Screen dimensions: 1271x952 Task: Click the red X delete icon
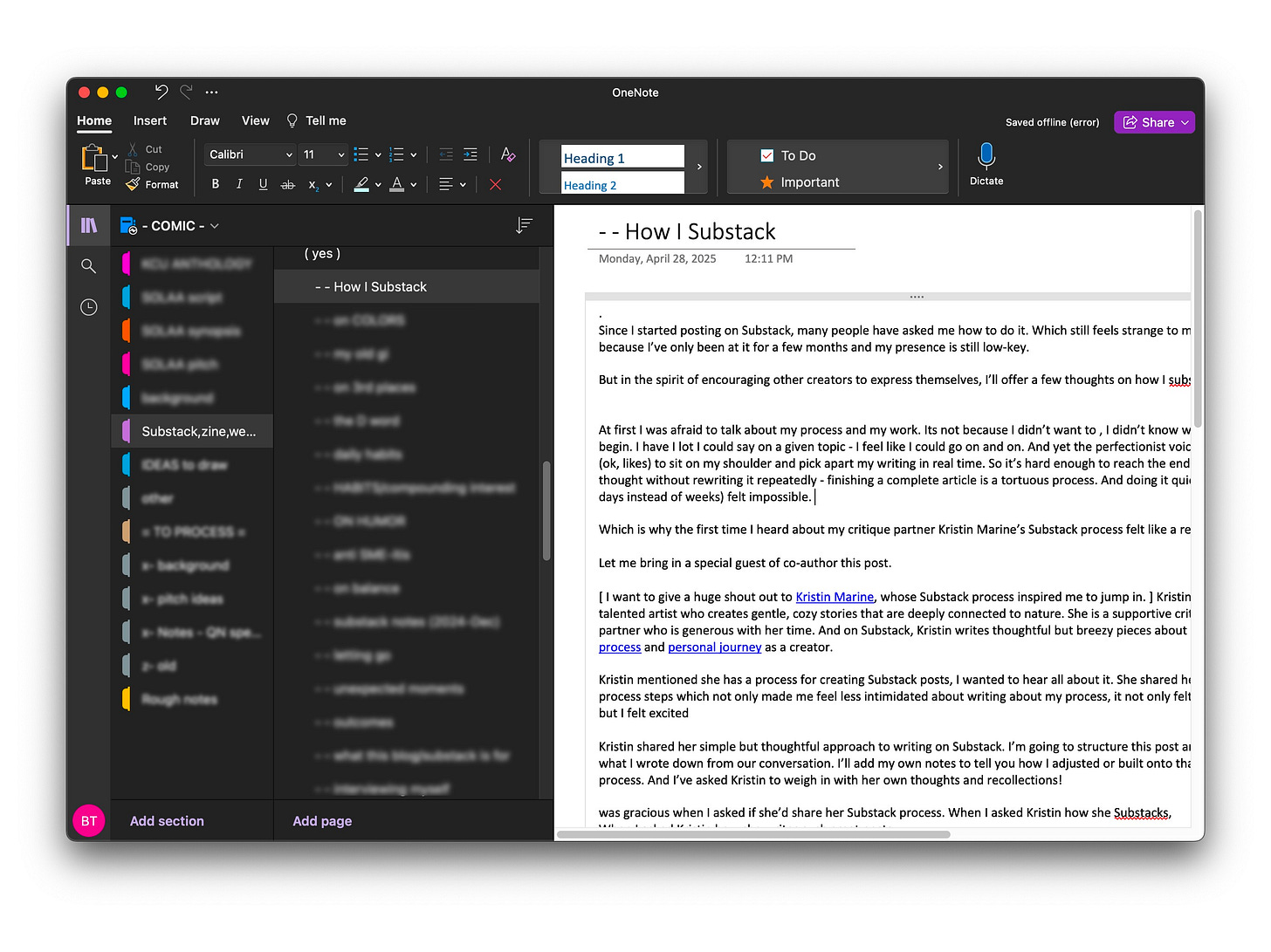click(495, 184)
